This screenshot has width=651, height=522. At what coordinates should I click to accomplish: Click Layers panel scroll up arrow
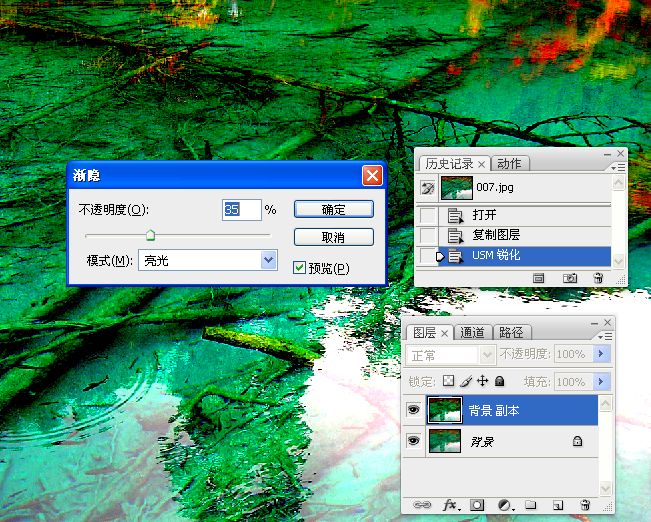click(x=606, y=404)
